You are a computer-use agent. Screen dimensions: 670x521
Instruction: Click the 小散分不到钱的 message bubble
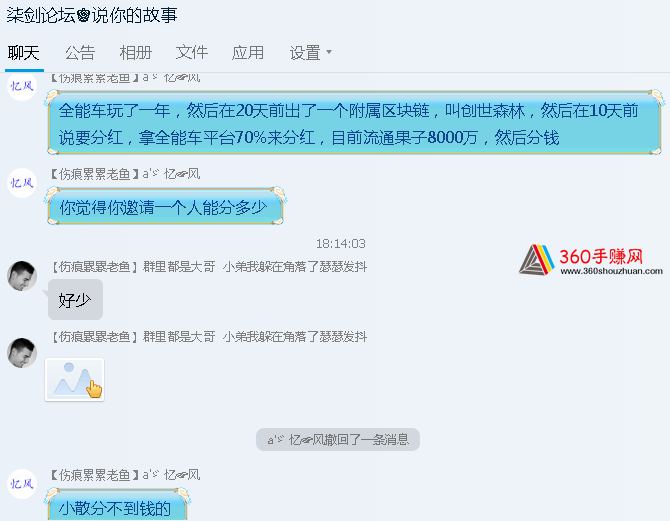tap(117, 506)
